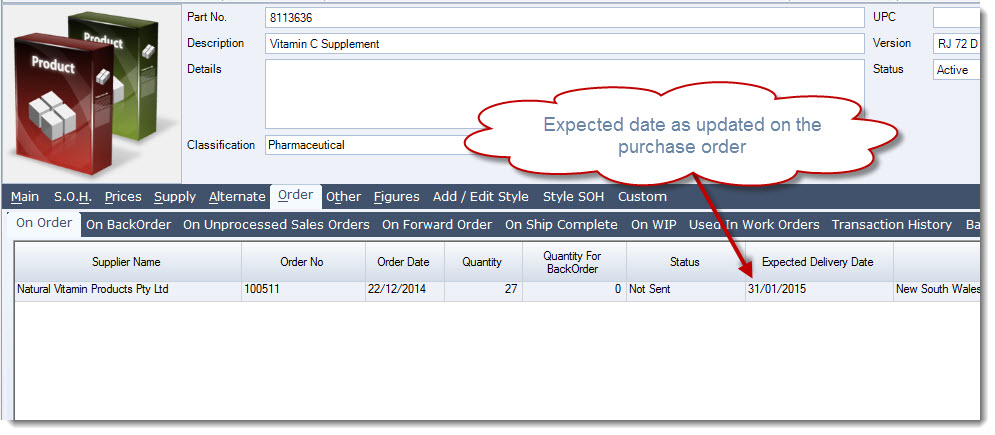Edit the Description field Vitamin C Supplement
The height and width of the screenshot is (435, 995).
(565, 44)
